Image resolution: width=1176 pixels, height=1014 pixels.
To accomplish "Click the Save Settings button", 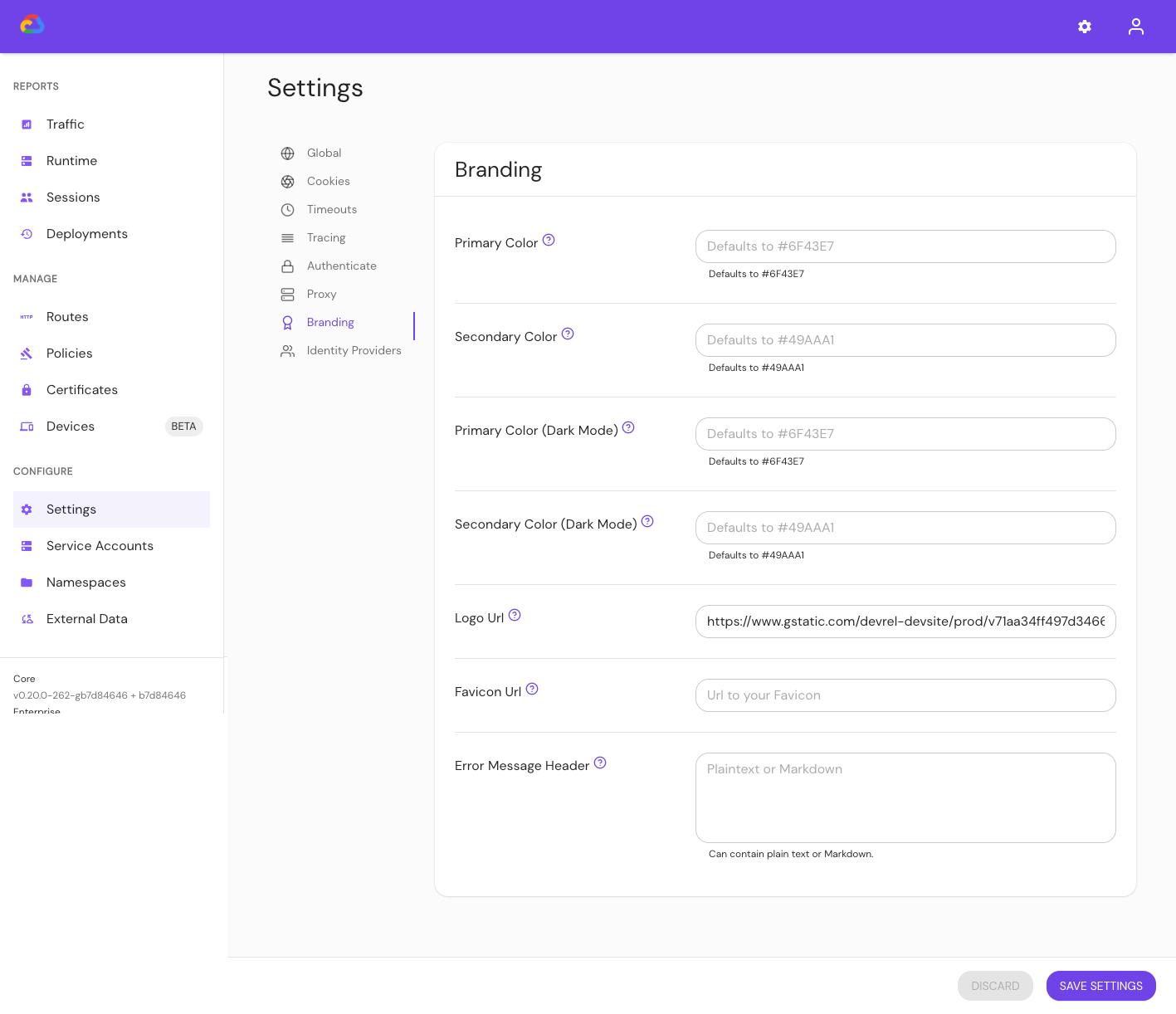I will (1100, 986).
